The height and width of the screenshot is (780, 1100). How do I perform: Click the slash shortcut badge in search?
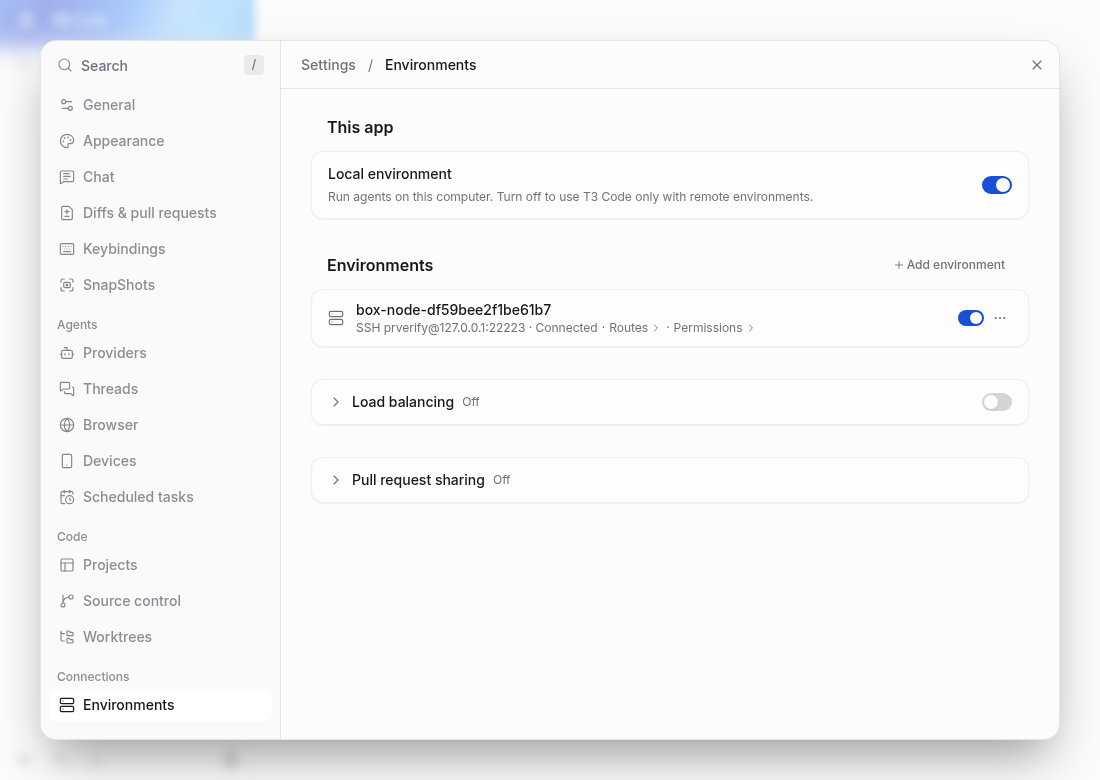254,65
